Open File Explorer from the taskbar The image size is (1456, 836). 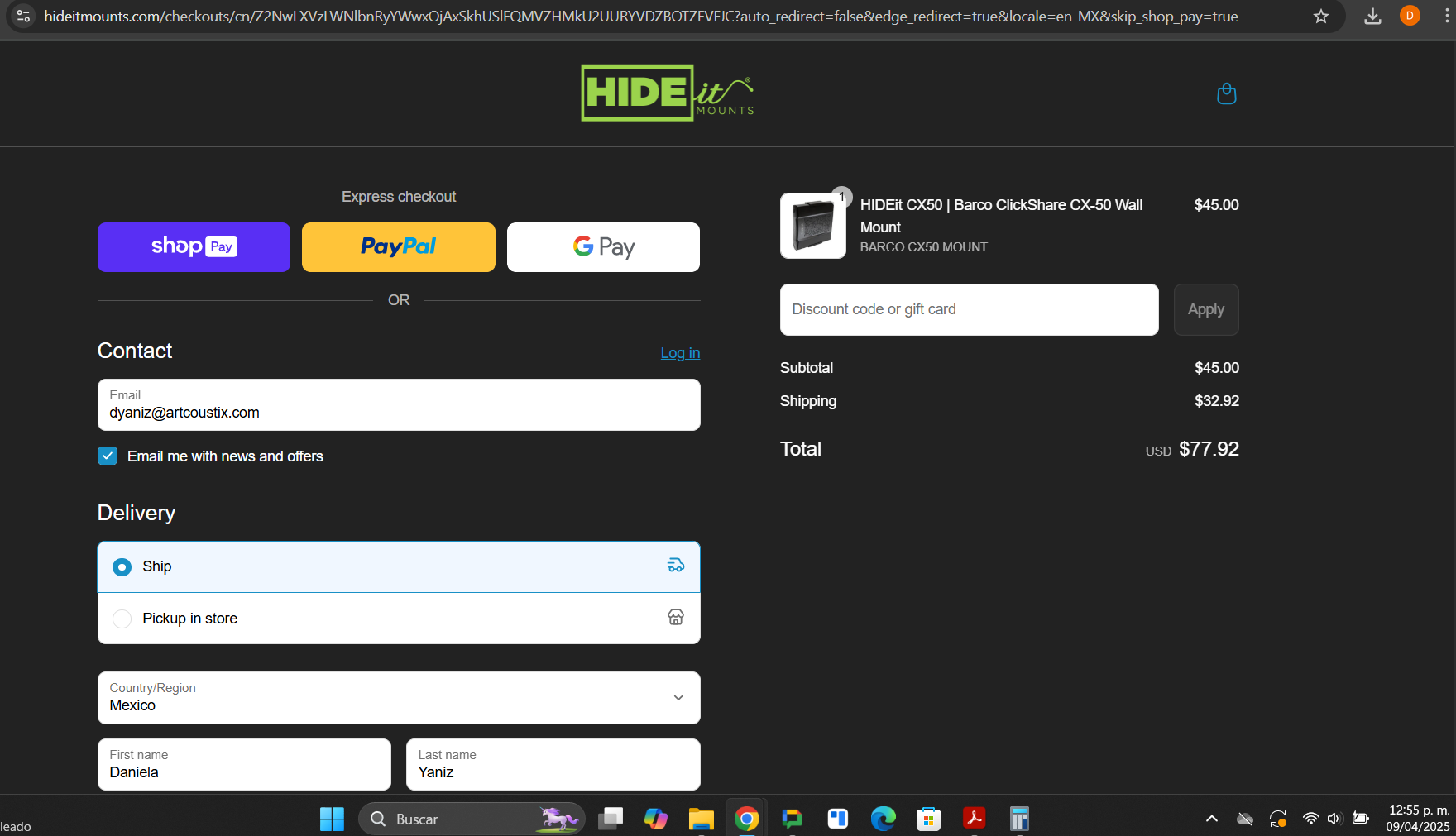[x=702, y=819]
